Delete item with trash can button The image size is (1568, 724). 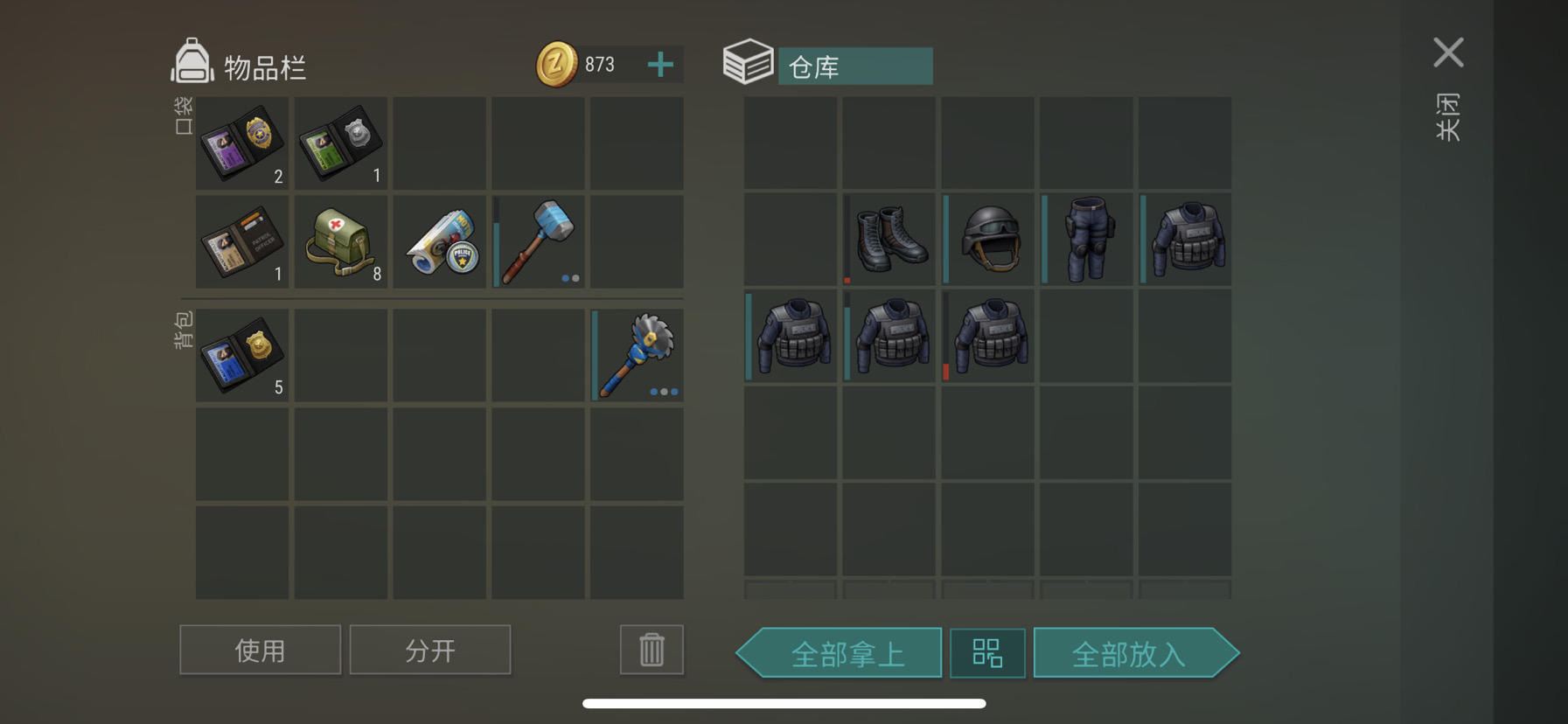pyautogui.click(x=652, y=650)
